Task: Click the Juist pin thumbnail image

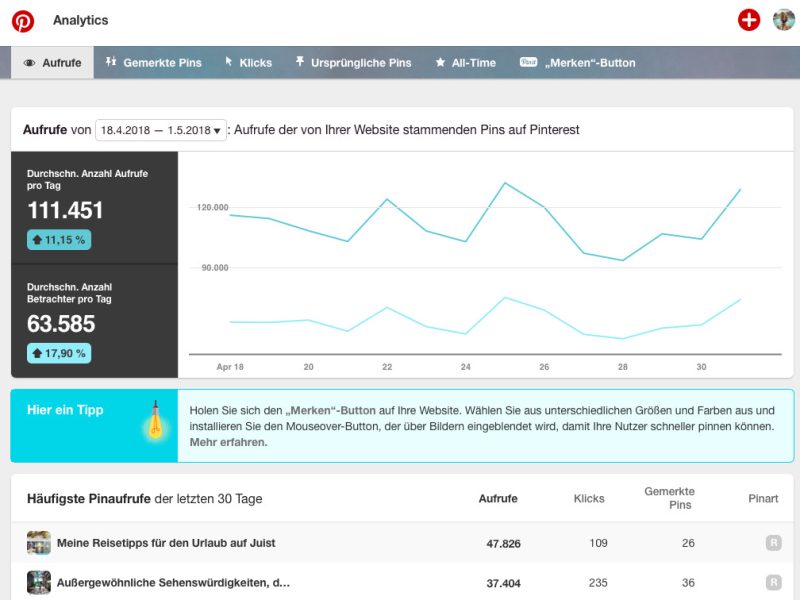Action: click(39, 543)
